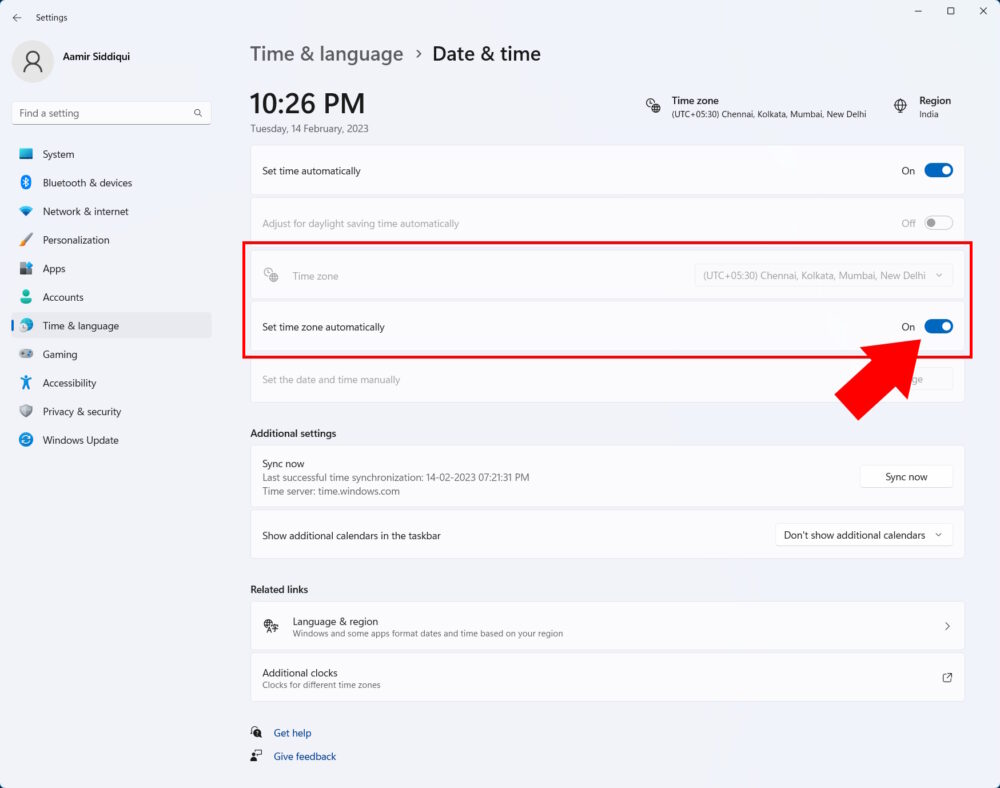Open Additional clocks settings
The image size is (1000, 788).
(x=607, y=678)
